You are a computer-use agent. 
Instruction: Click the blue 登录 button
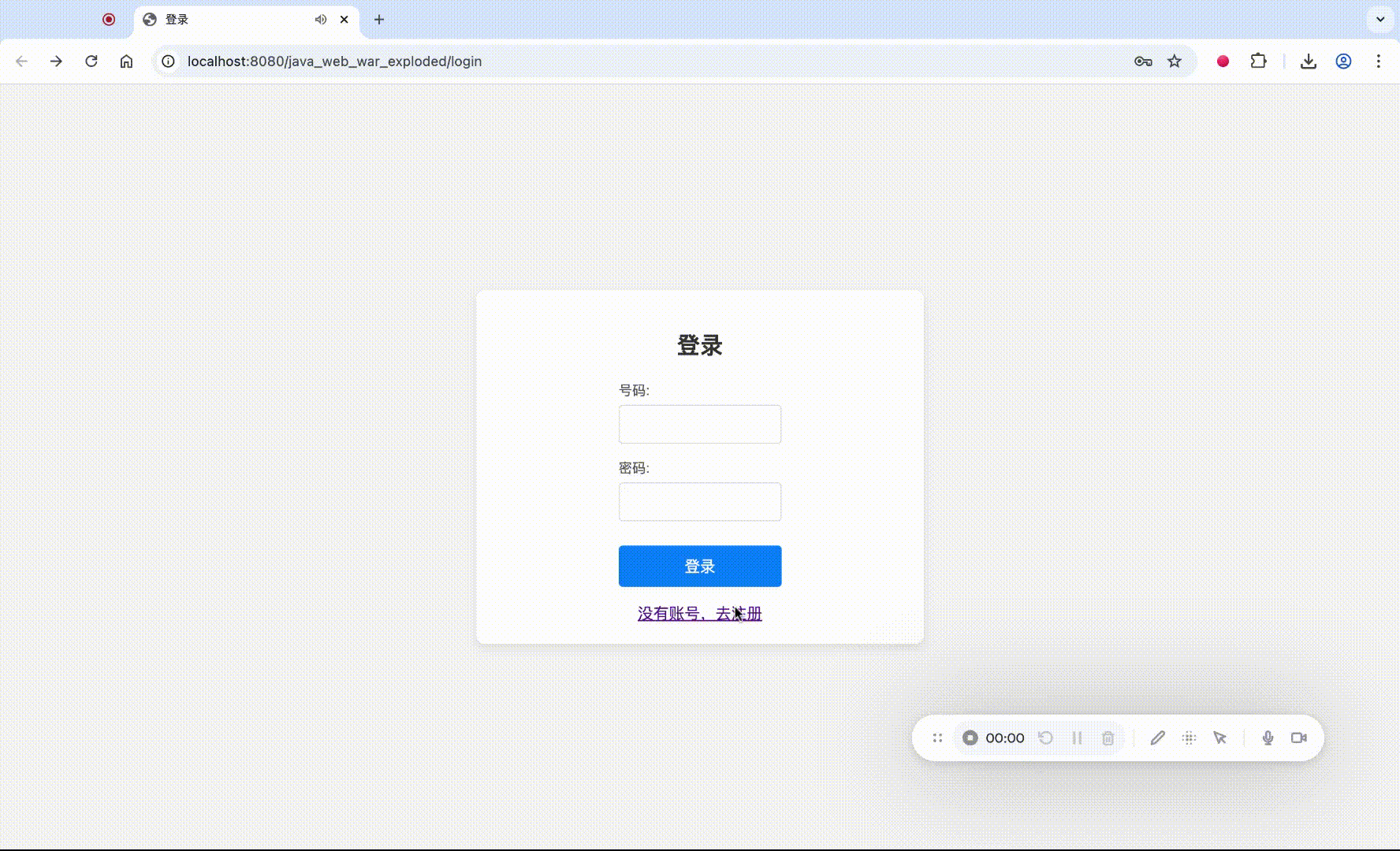coord(699,566)
